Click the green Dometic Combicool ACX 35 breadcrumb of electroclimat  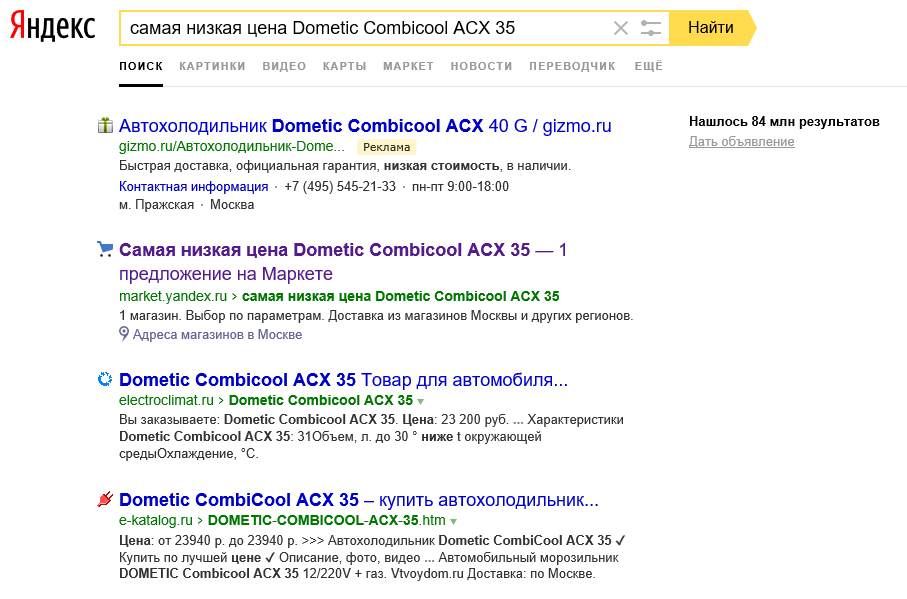click(320, 400)
